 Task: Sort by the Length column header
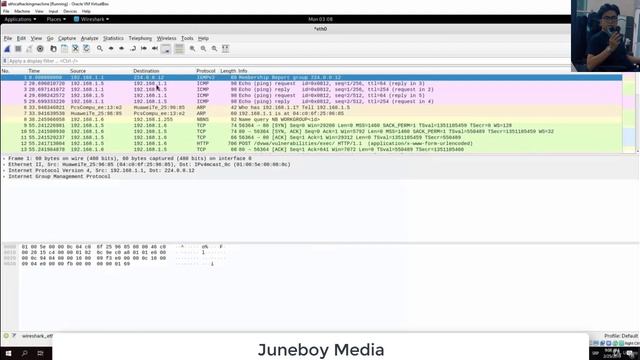click(228, 71)
